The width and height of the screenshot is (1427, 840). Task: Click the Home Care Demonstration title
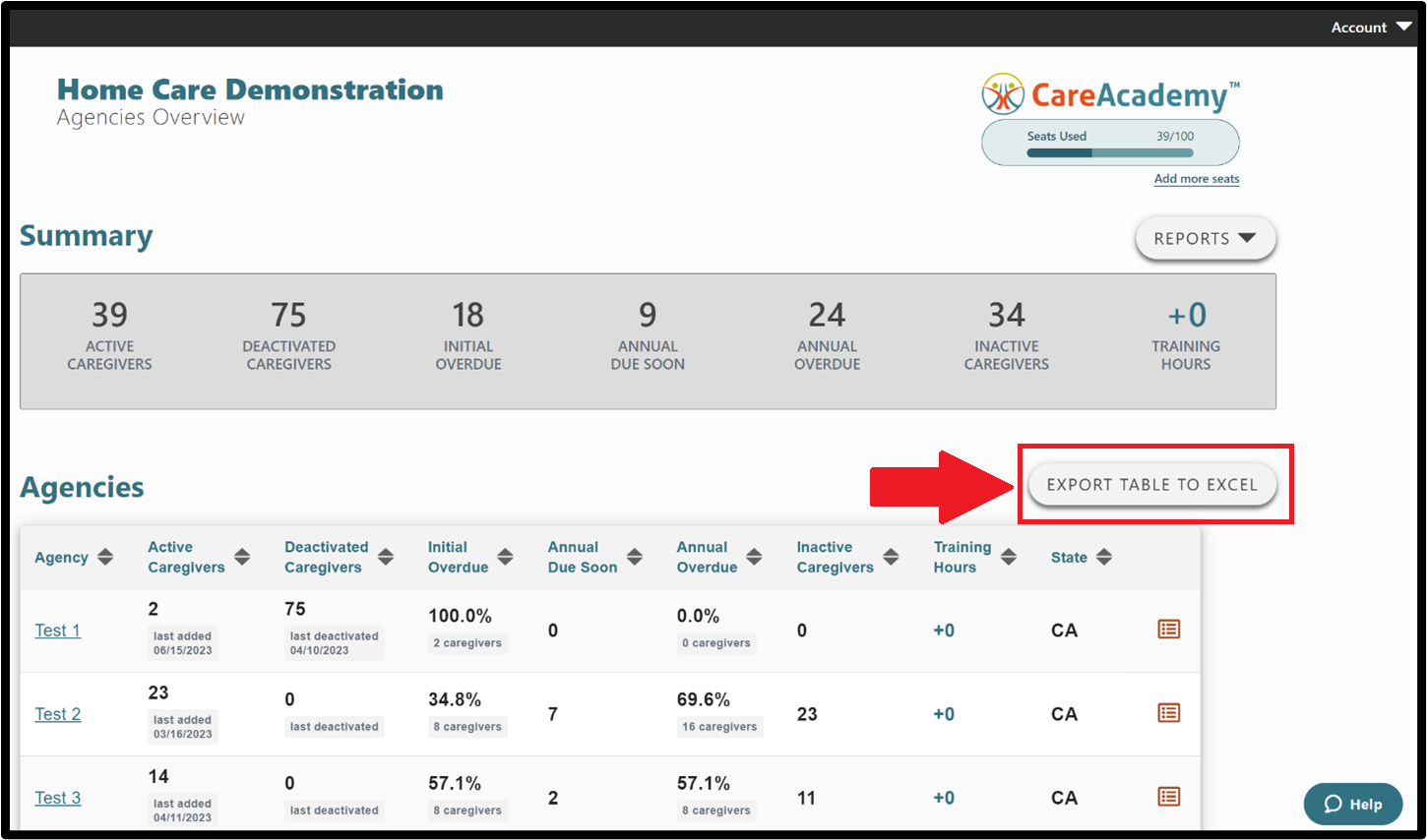(250, 90)
